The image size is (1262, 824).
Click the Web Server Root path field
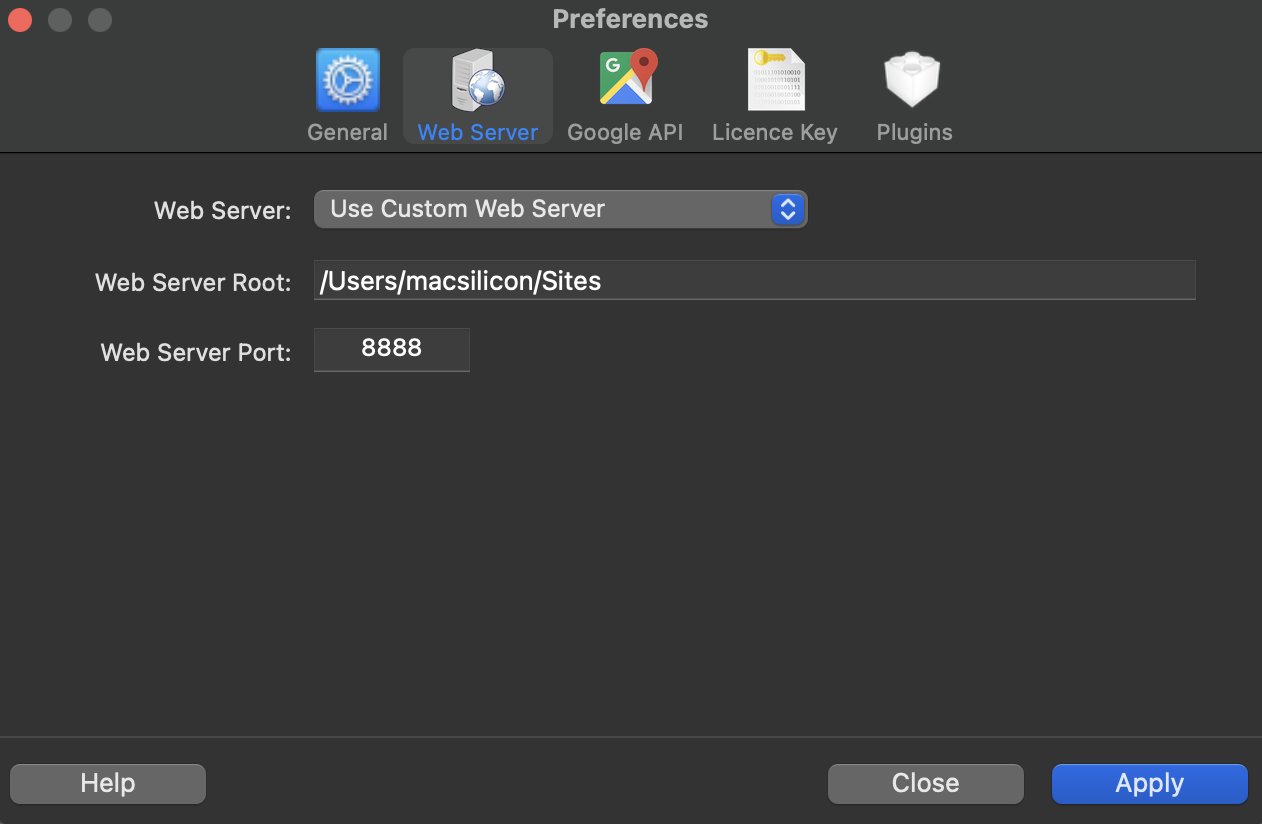click(x=754, y=281)
